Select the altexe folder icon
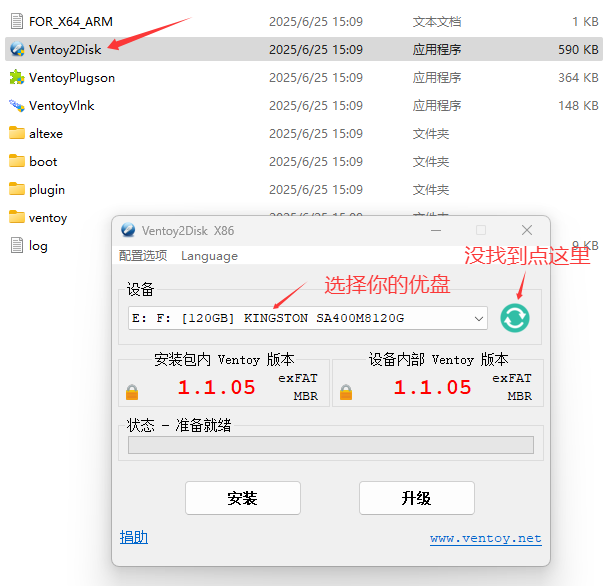This screenshot has height=586, width=607. click(x=17, y=133)
